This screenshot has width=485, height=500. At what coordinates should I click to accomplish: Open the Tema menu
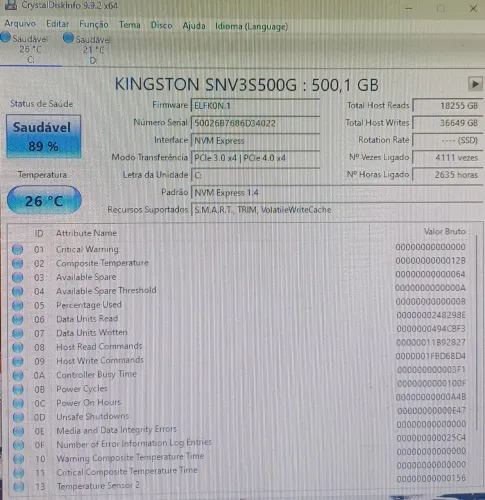130,25
